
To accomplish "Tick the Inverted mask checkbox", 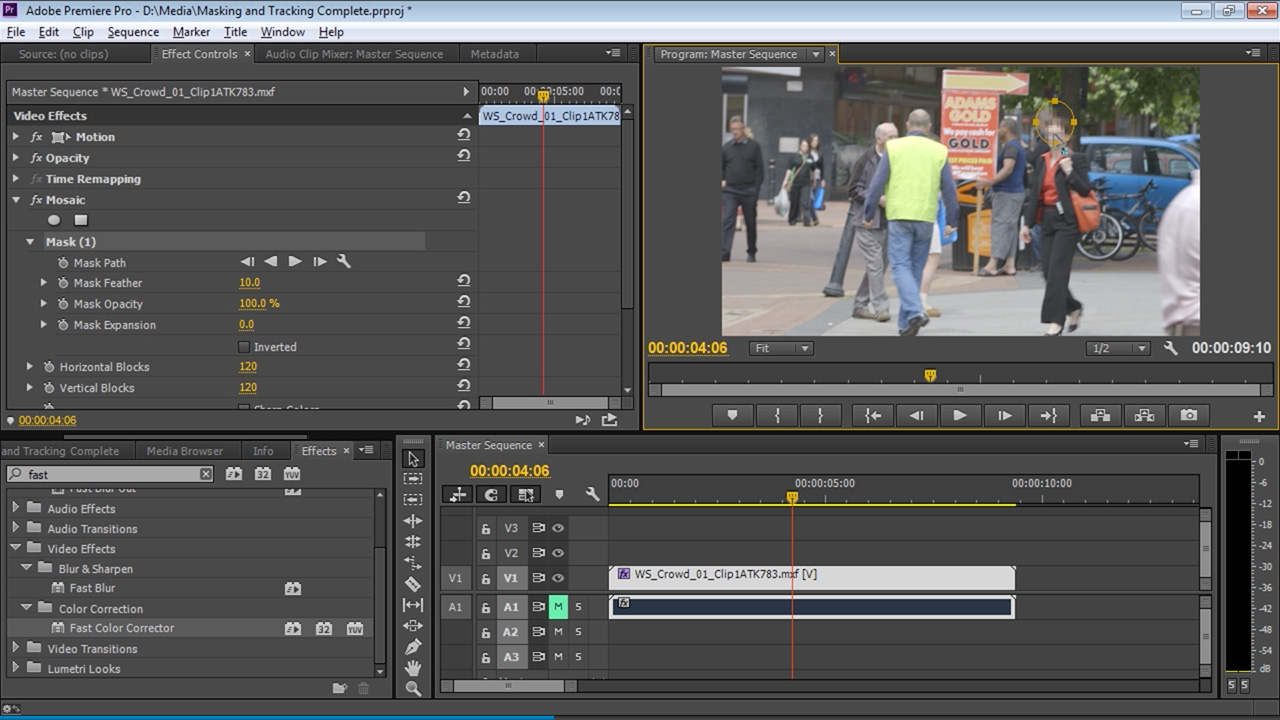I will pos(244,347).
